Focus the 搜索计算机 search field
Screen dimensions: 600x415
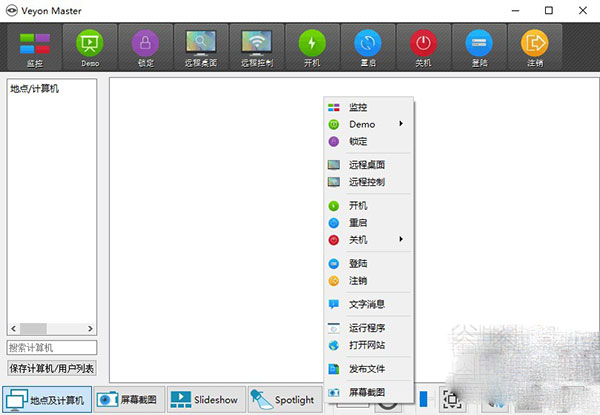point(52,348)
